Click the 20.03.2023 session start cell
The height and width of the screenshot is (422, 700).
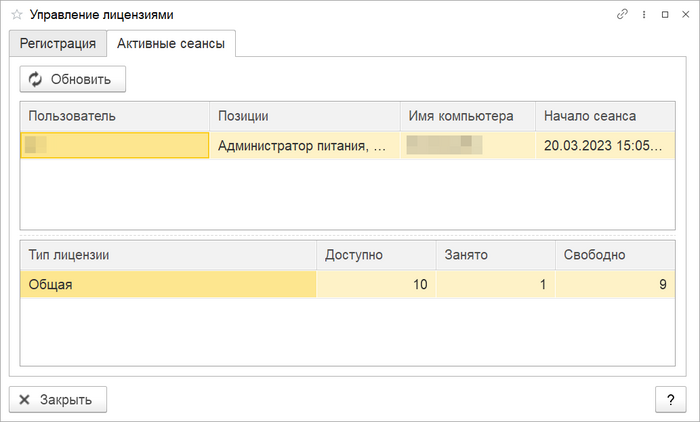point(605,145)
